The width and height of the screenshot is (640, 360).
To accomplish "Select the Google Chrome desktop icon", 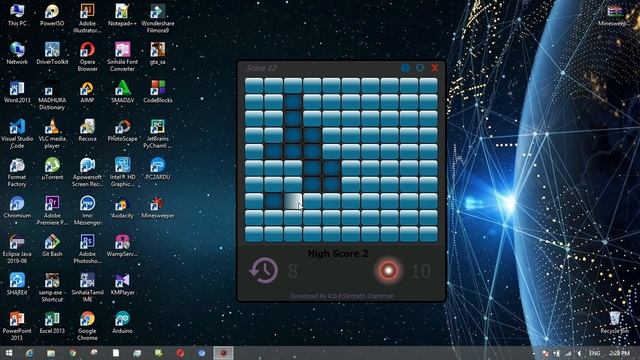I will (x=87, y=325).
